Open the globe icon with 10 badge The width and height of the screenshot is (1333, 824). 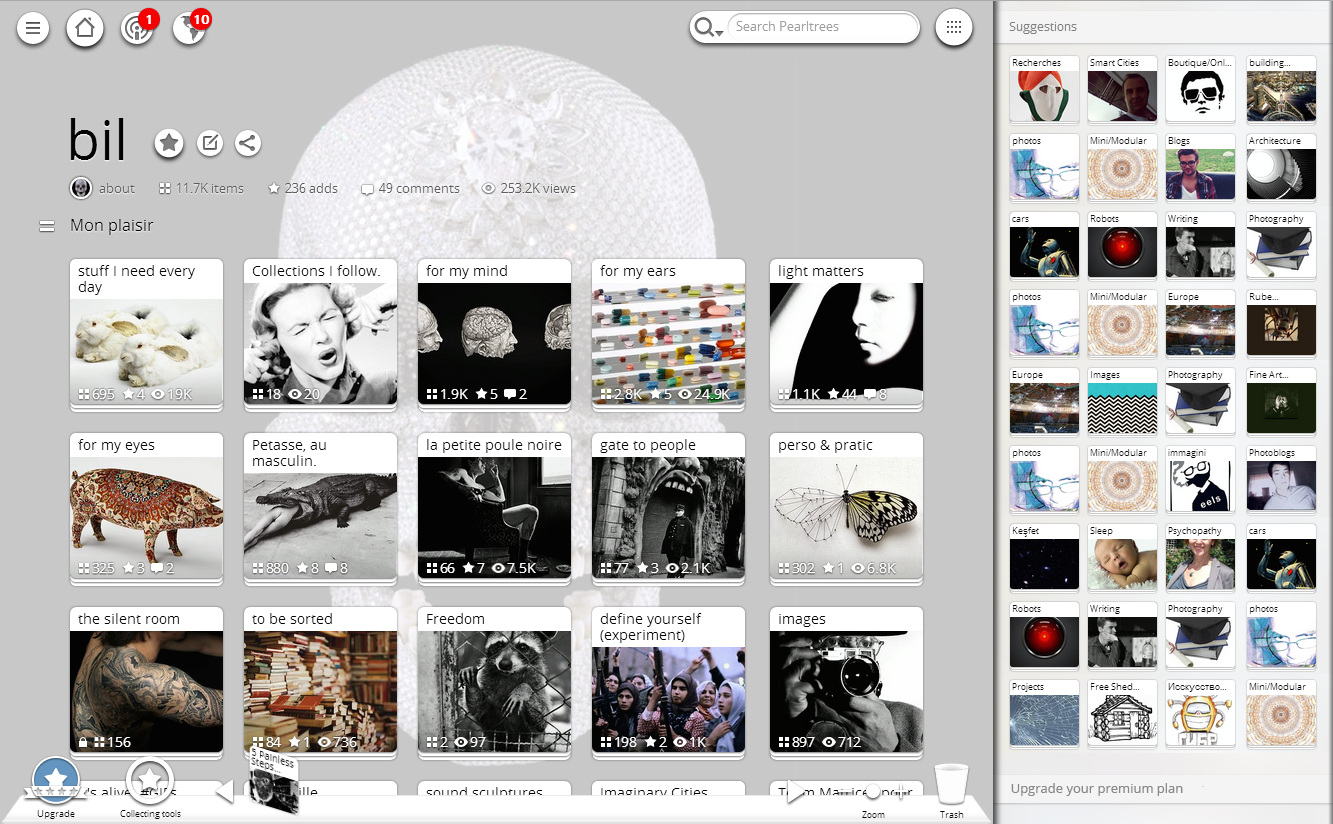point(189,28)
